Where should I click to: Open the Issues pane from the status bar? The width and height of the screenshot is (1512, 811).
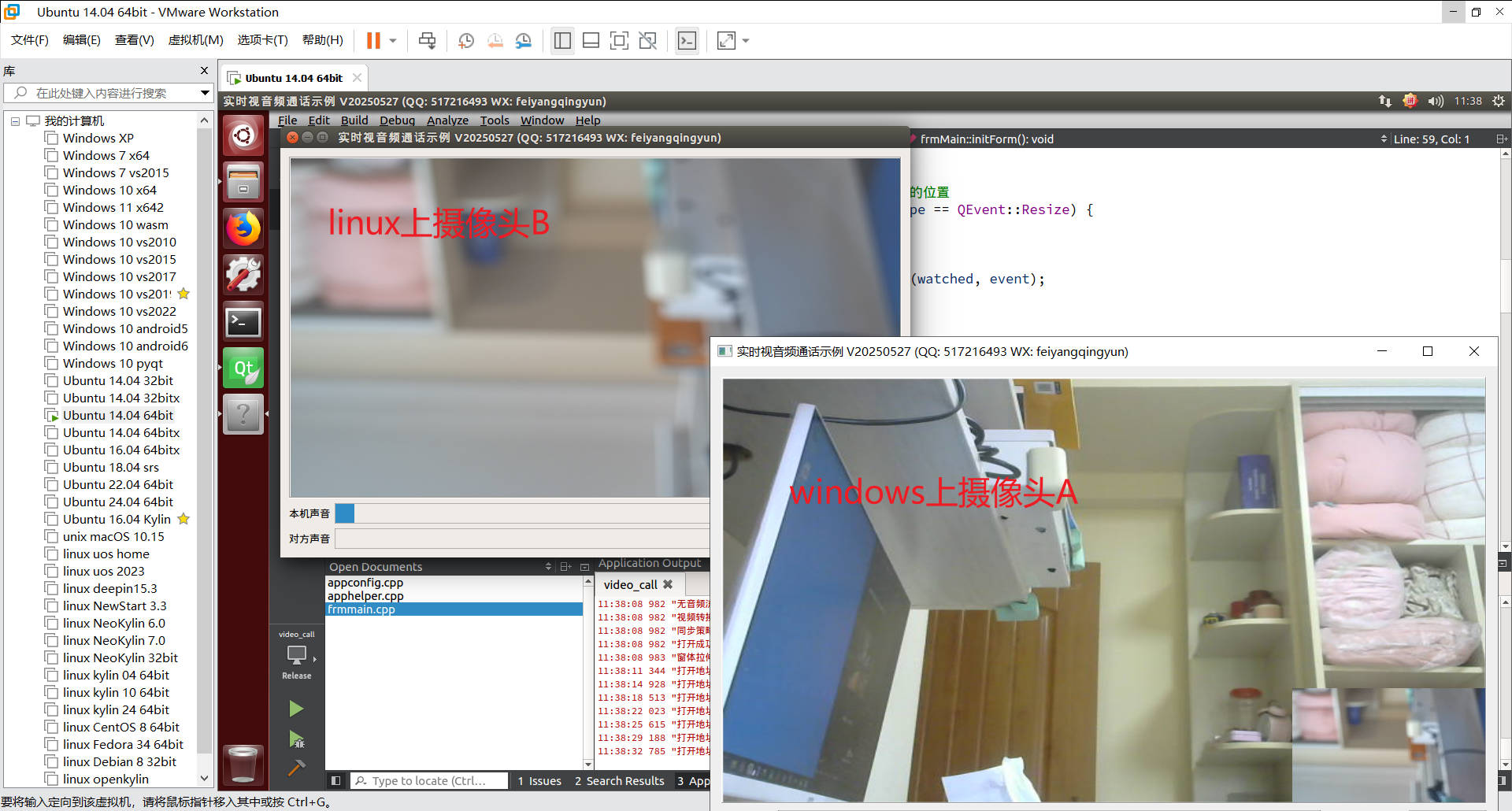tap(539, 780)
